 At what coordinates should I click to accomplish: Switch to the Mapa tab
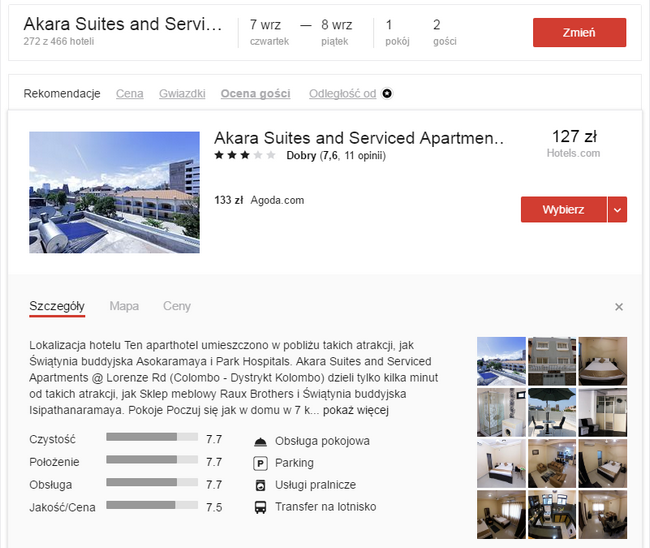coord(124,306)
